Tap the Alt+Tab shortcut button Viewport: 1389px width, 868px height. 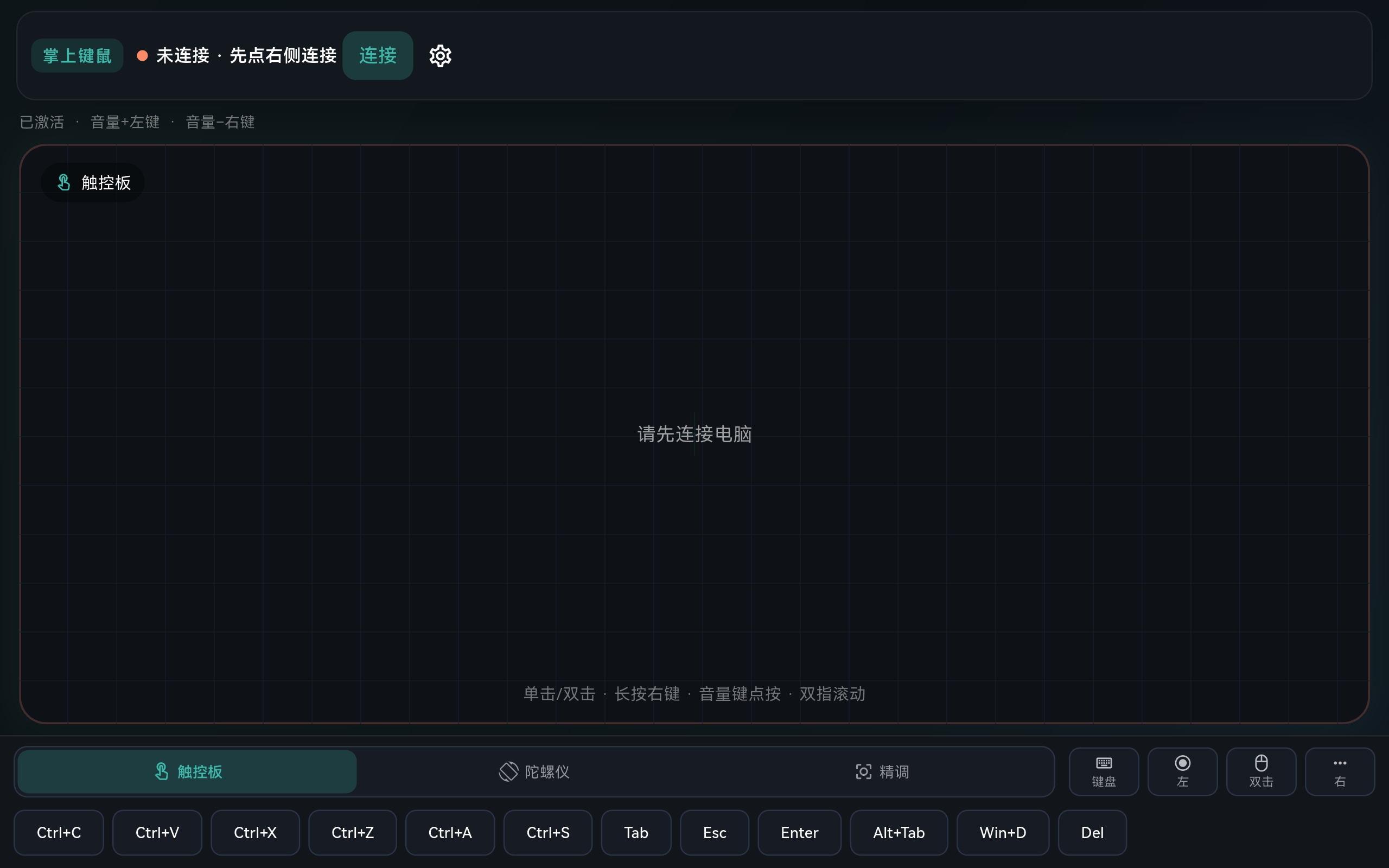click(899, 832)
